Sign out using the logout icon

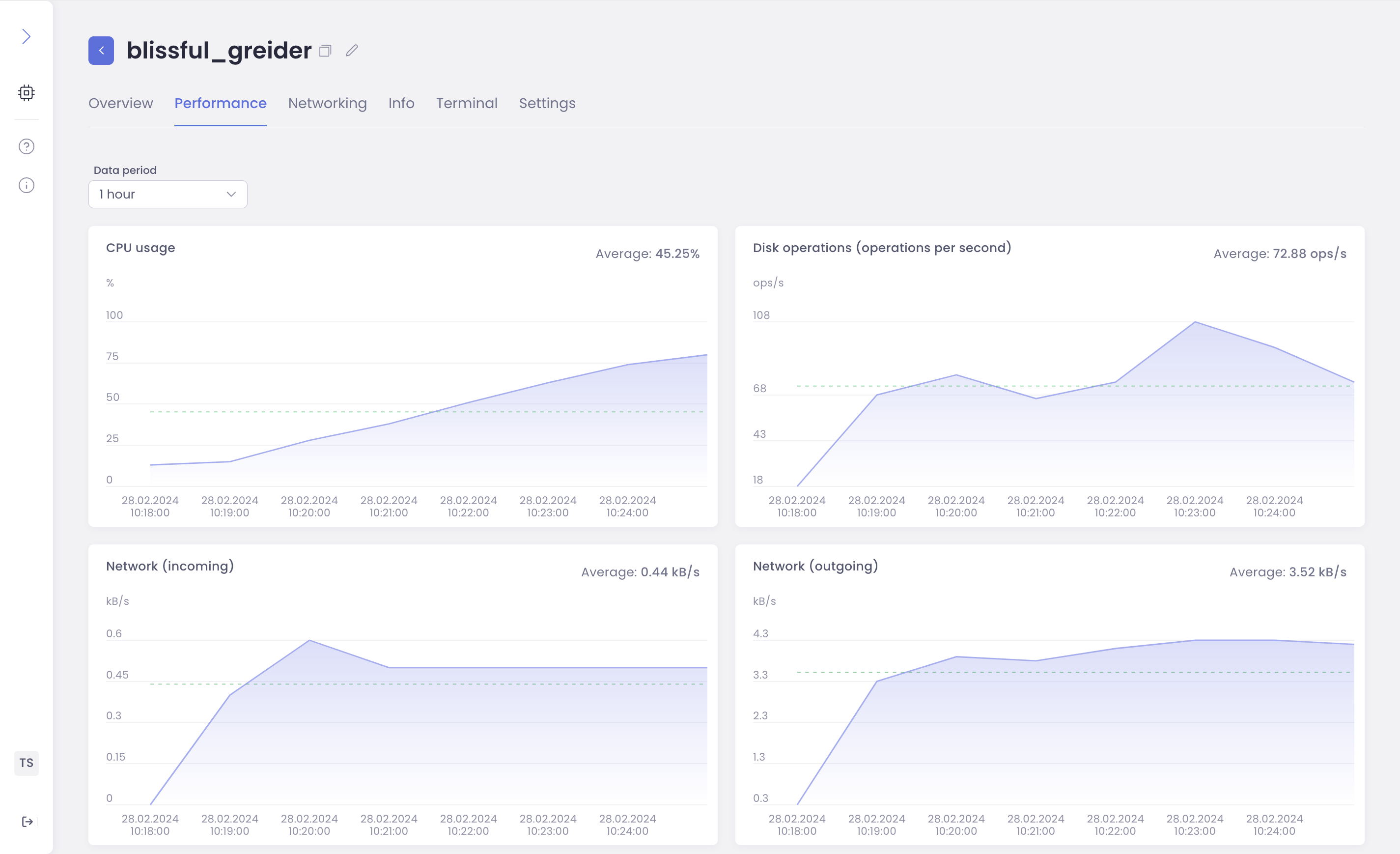click(26, 821)
